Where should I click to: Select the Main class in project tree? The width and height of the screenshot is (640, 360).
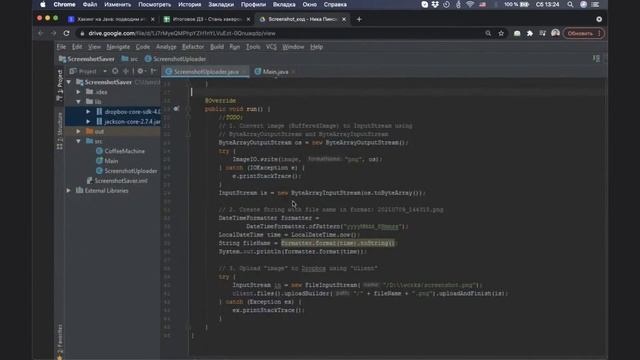107,161
